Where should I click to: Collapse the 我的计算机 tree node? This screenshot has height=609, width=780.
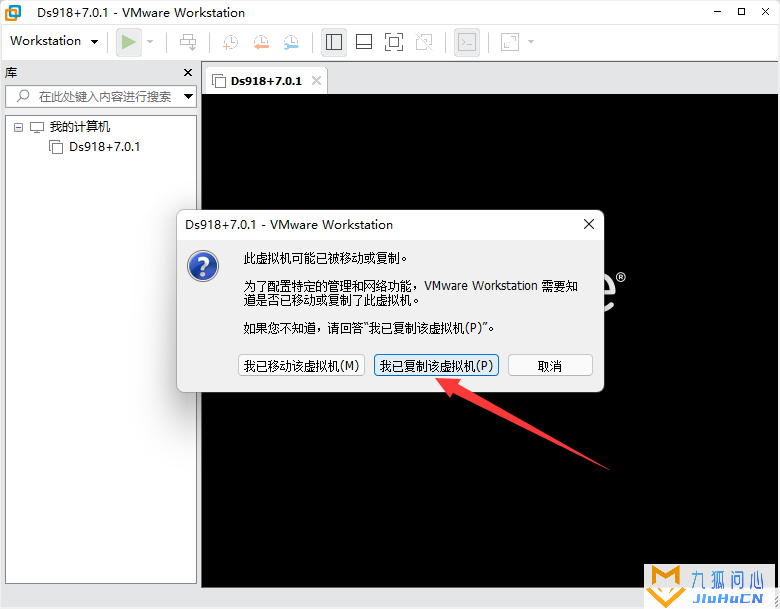click(18, 127)
